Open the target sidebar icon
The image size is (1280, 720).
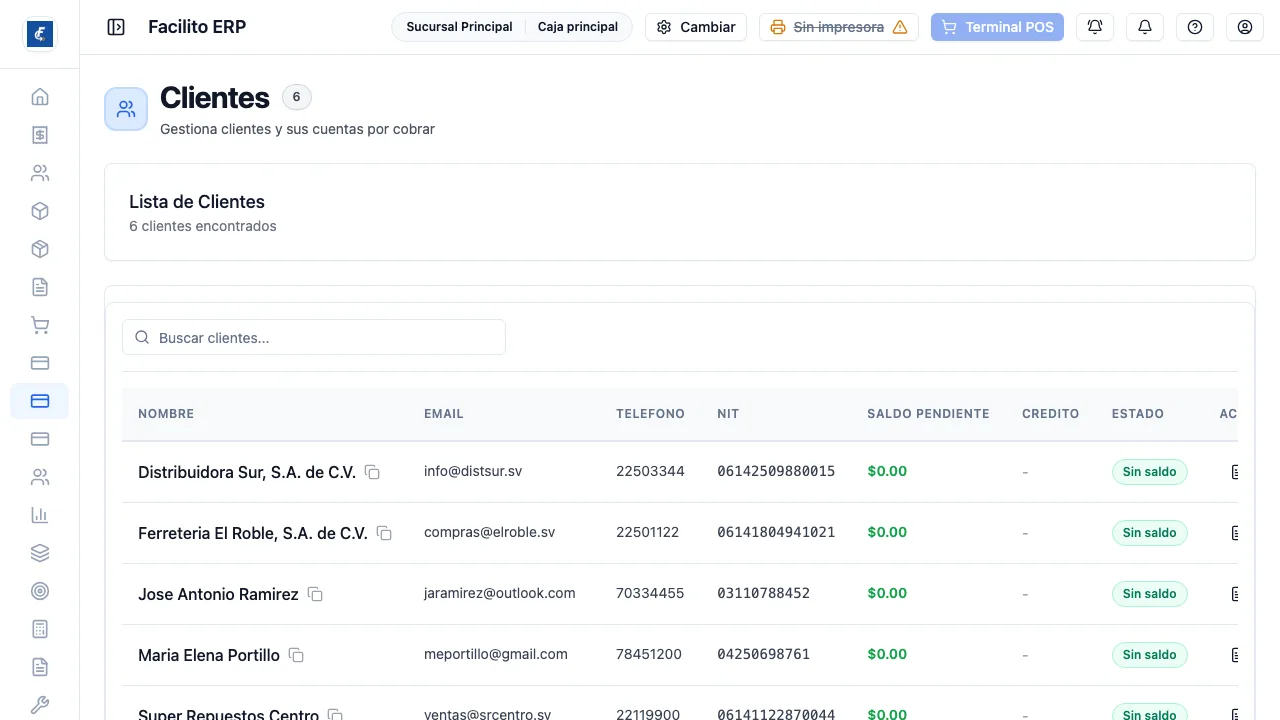tap(40, 591)
